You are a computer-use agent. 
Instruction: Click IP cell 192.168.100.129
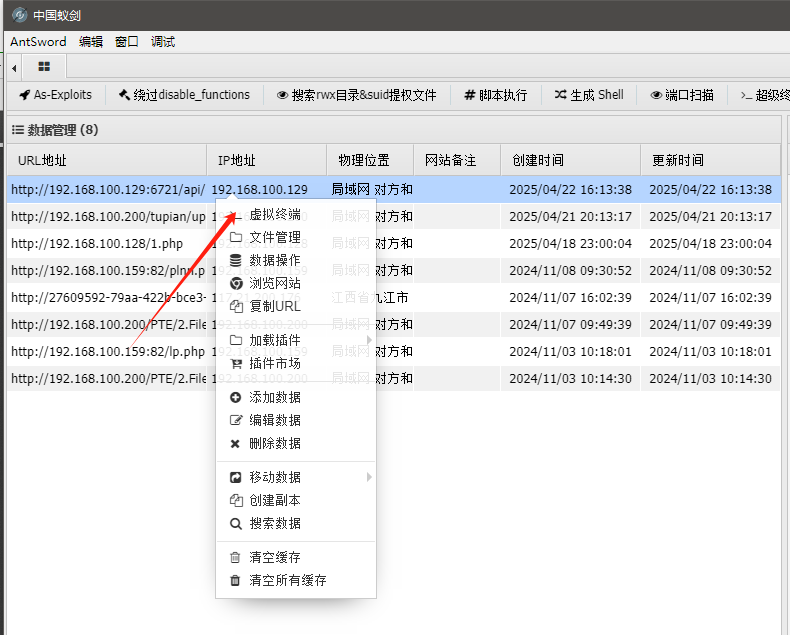click(259, 189)
